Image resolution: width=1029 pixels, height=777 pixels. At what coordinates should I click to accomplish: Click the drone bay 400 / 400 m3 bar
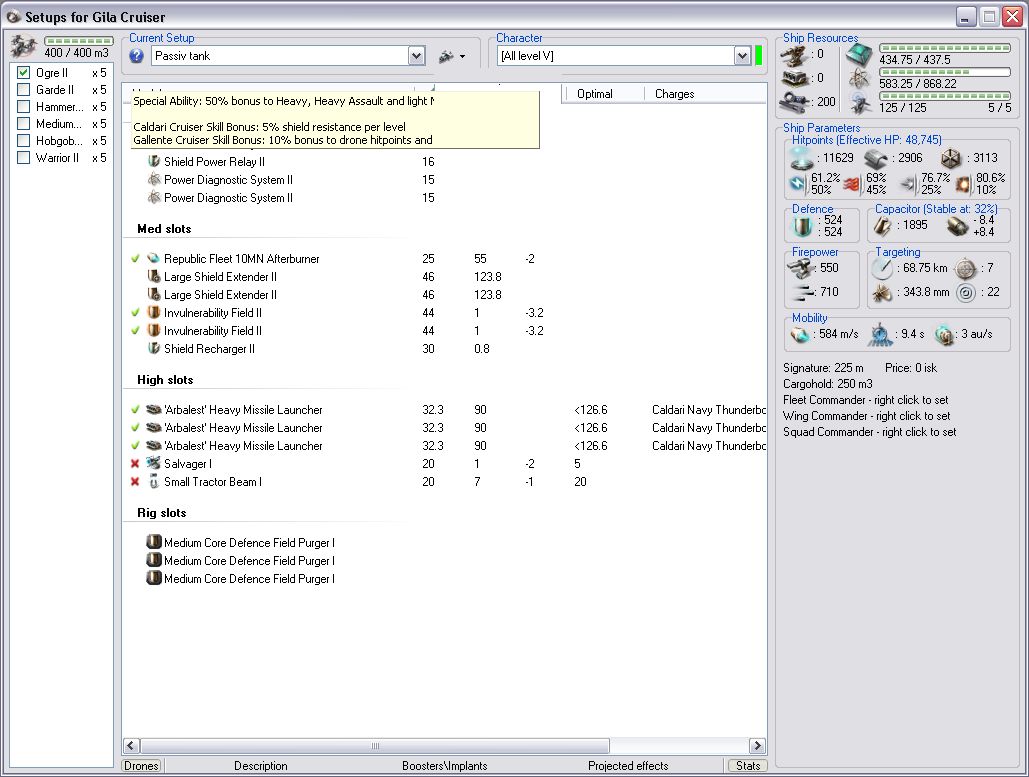(x=79, y=41)
